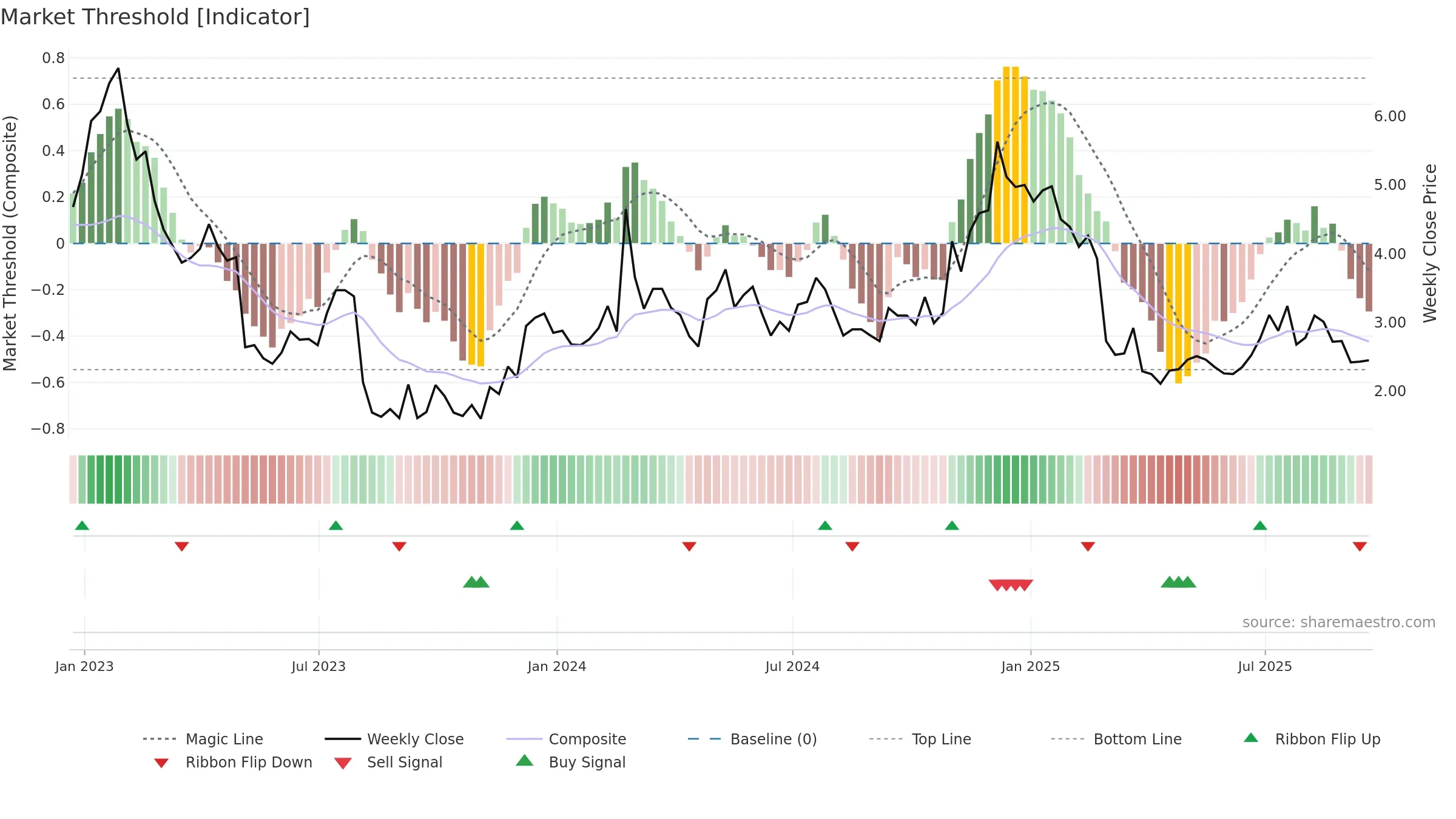This screenshot has height=819, width=1456.
Task: Toggle the Weekly Close legend entry
Action: pos(394,739)
